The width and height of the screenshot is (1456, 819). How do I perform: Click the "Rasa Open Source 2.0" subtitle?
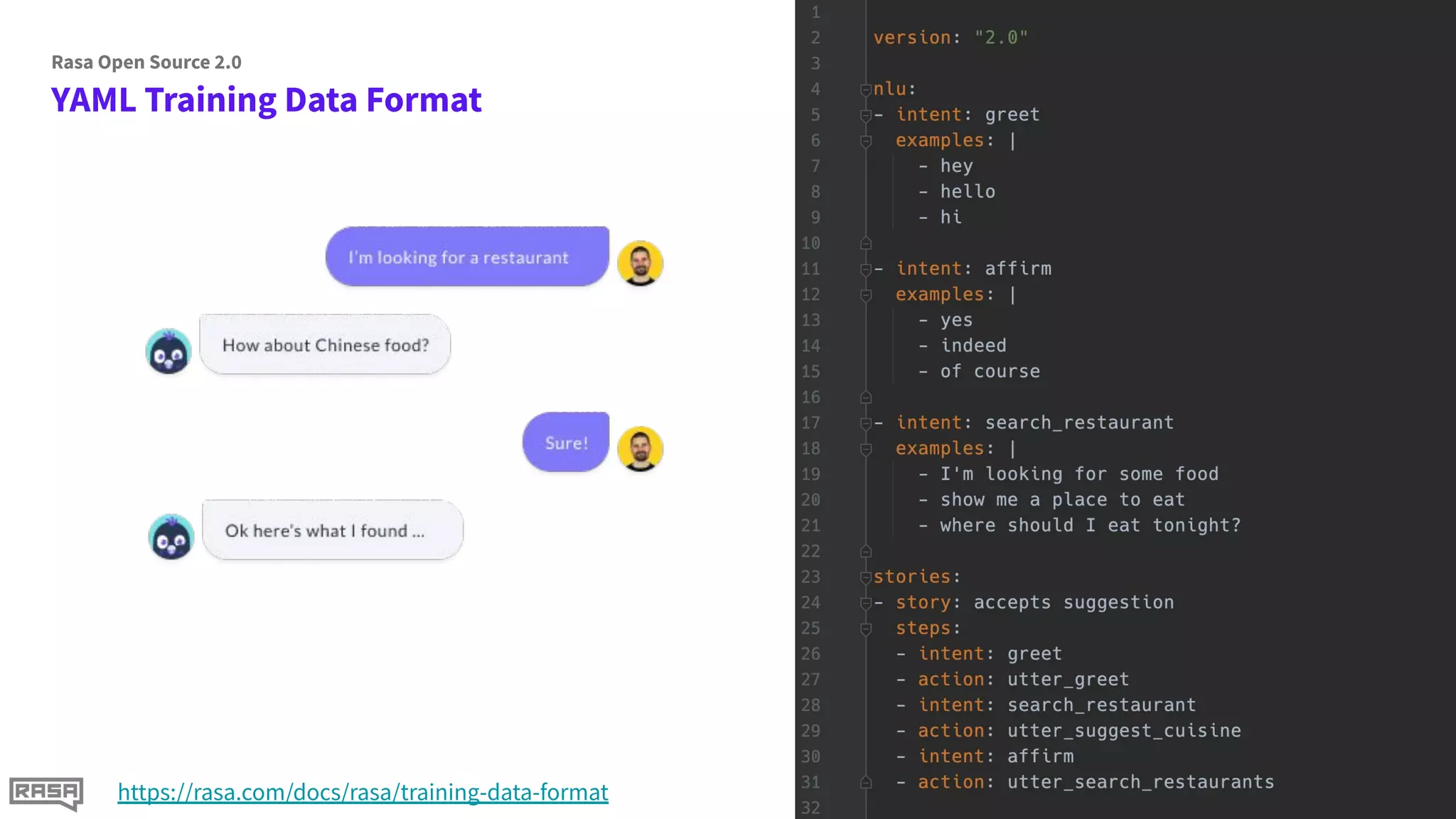pos(146,63)
